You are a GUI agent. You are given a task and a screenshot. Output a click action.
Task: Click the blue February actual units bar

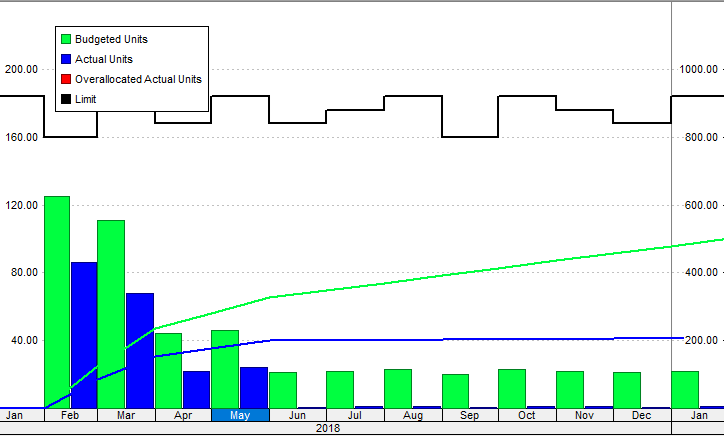tap(84, 335)
